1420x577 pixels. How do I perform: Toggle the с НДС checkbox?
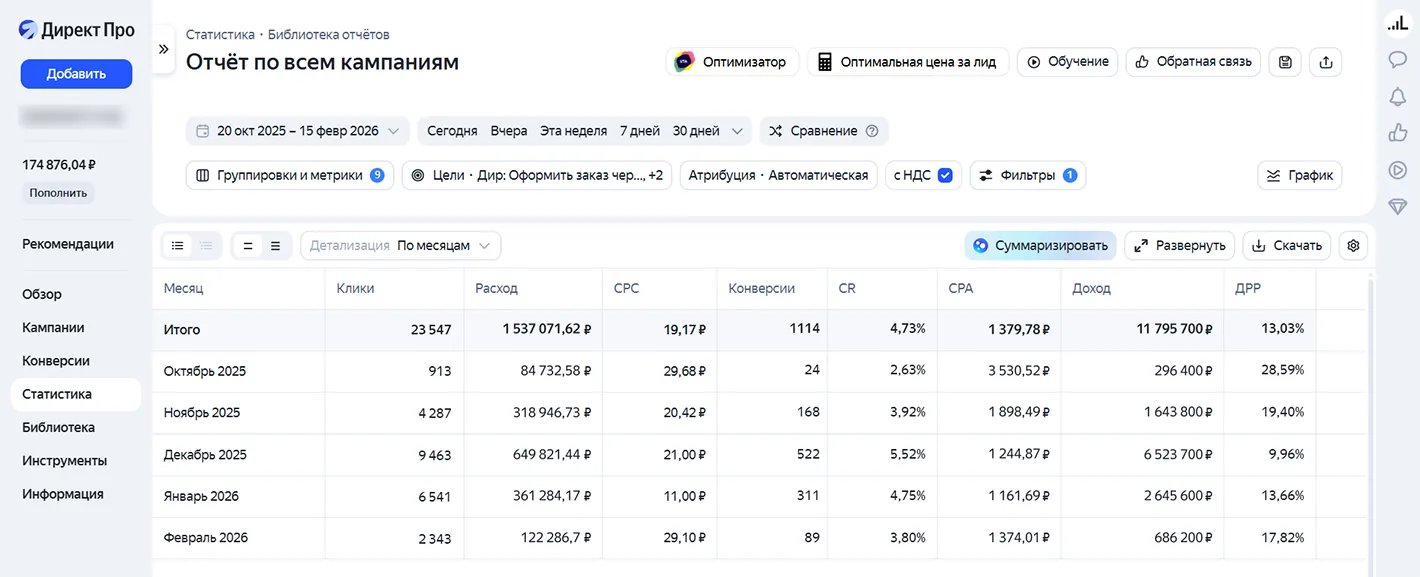(x=945, y=175)
